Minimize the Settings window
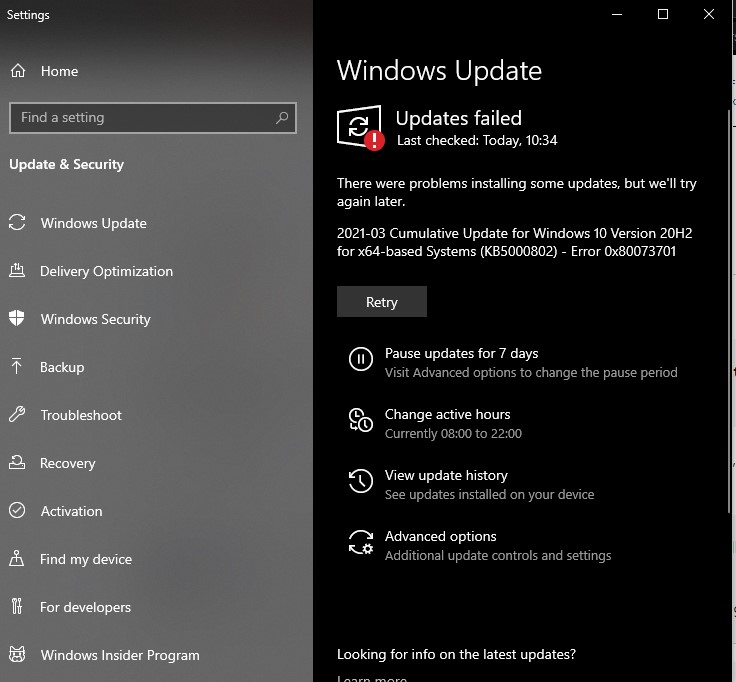 pyautogui.click(x=617, y=14)
